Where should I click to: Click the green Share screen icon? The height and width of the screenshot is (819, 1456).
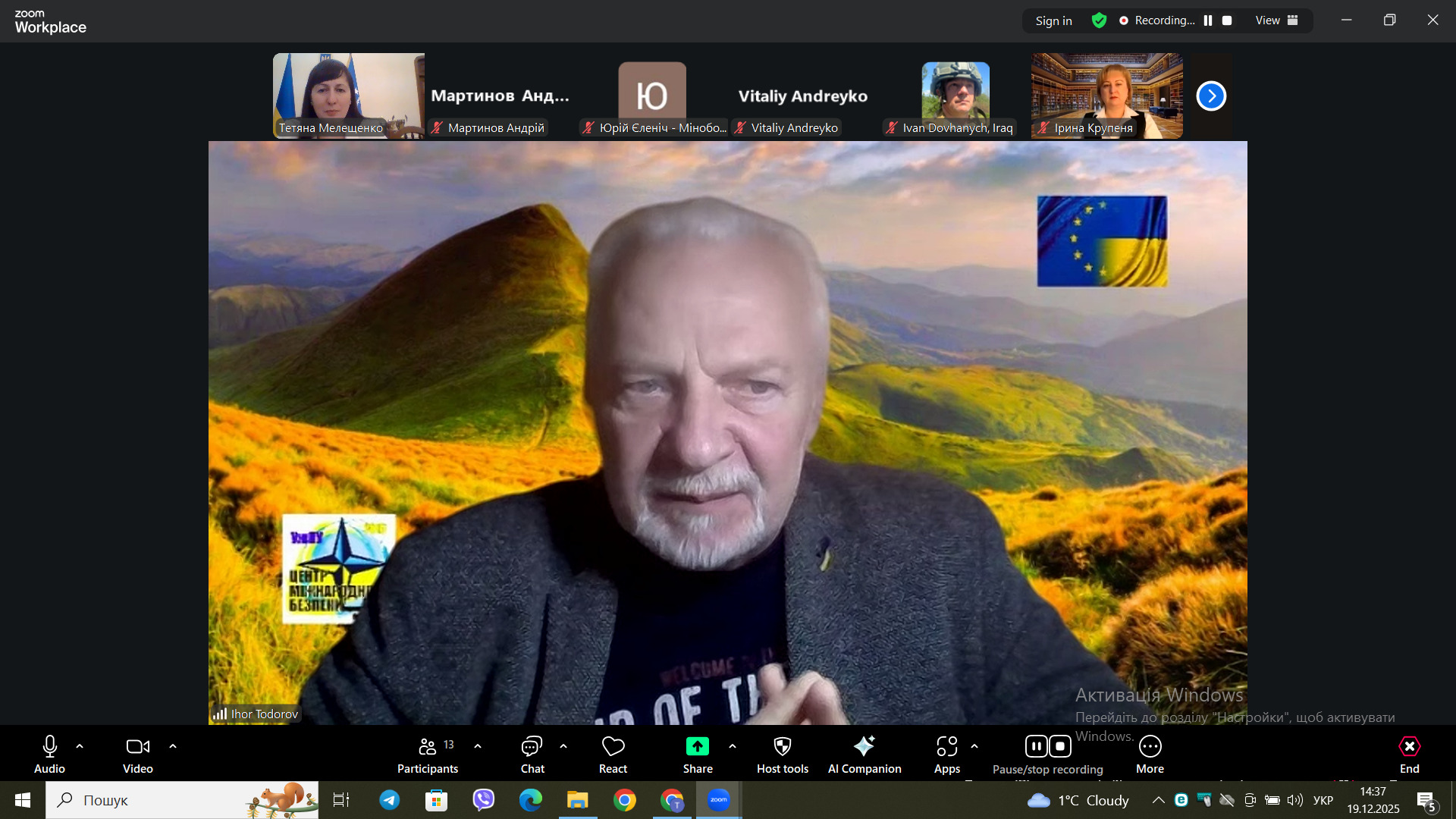697,747
